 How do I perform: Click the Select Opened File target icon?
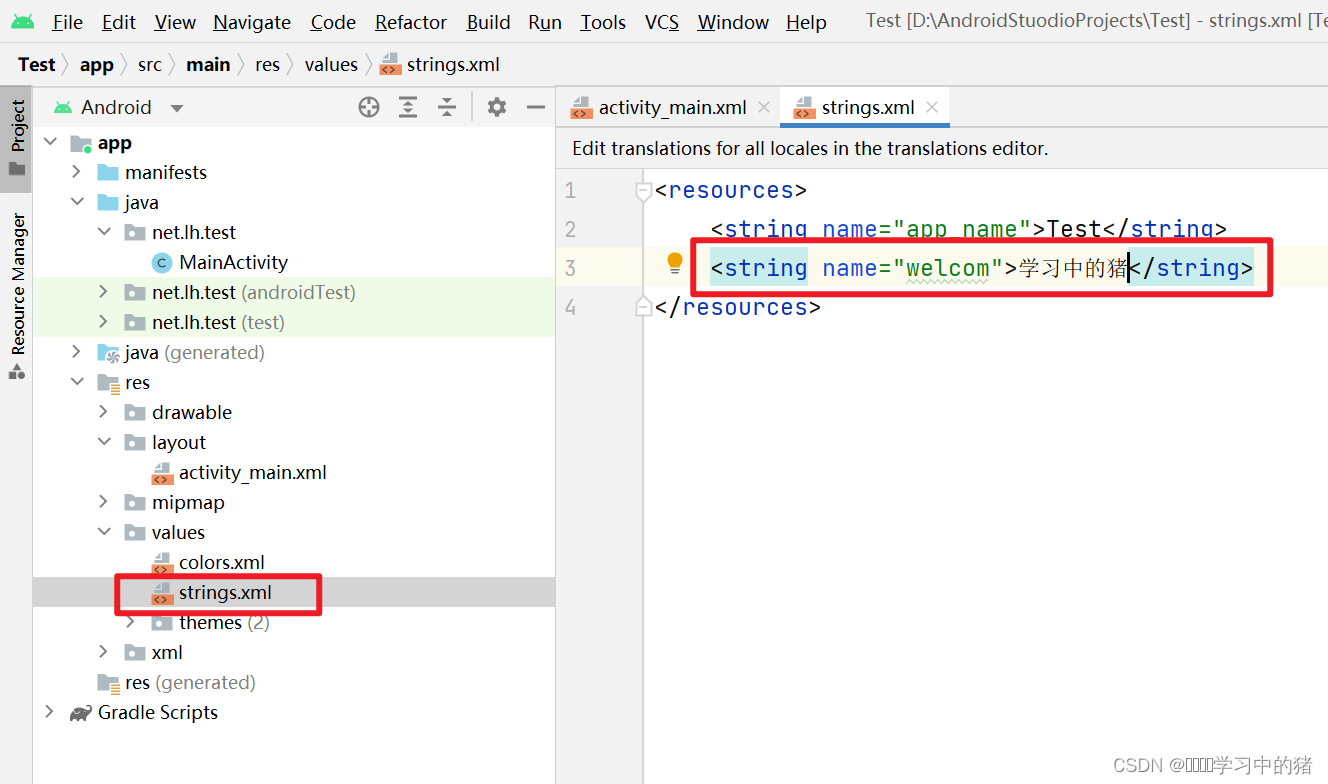click(369, 107)
